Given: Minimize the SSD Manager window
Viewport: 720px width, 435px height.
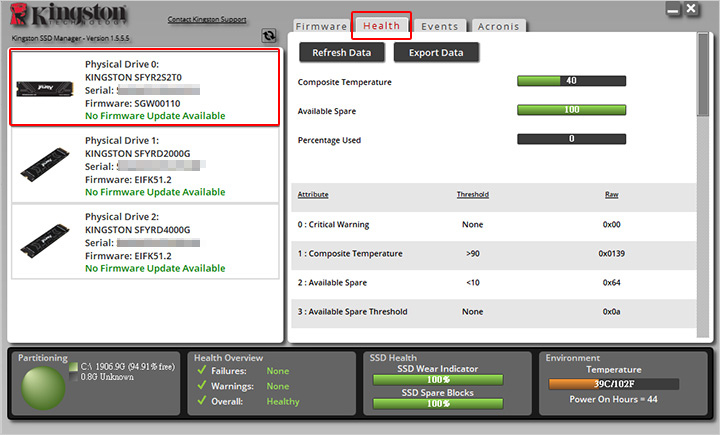Looking at the screenshot, I should pos(674,10).
